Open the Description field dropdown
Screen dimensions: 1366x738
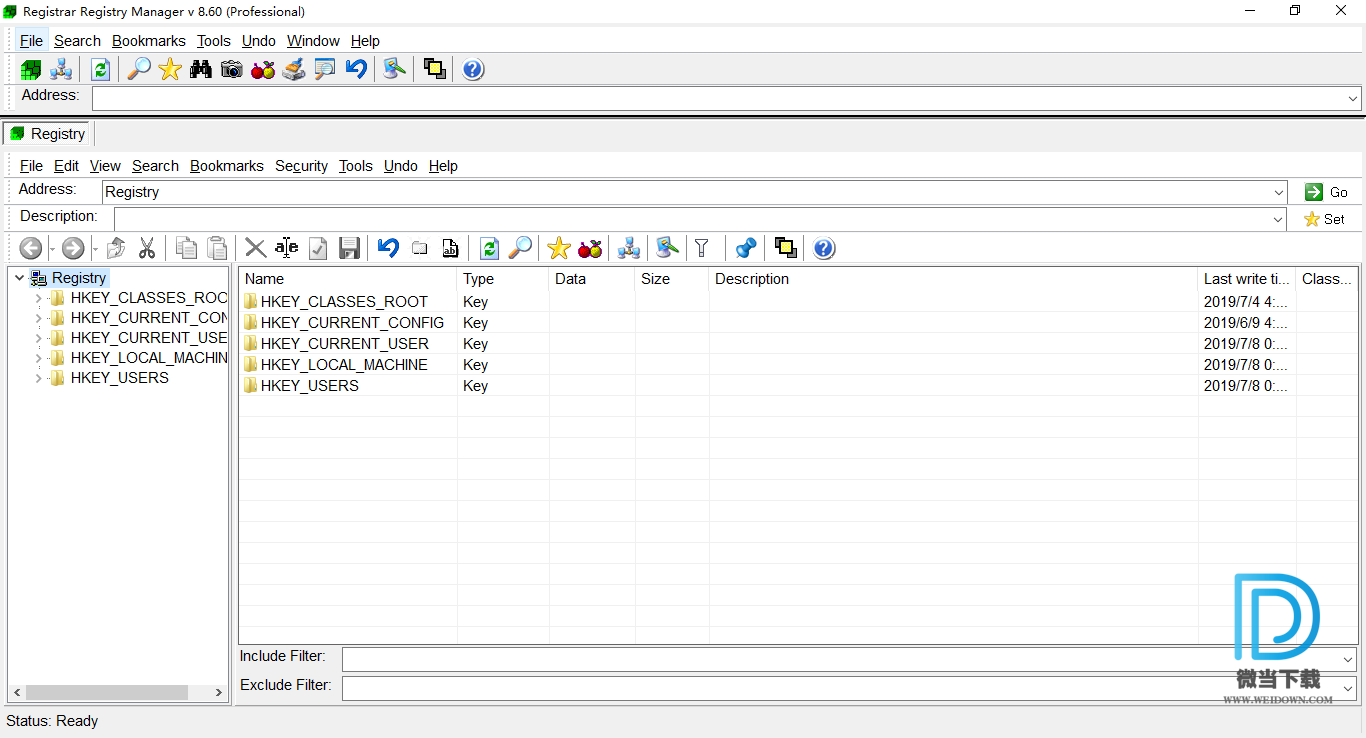[x=1279, y=219]
